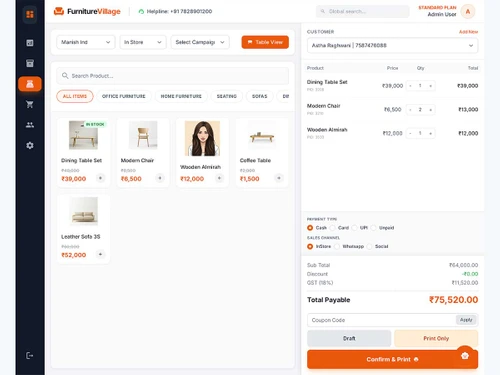Select the partially visible DI category tab
This screenshot has height=375, width=500.
284,96
